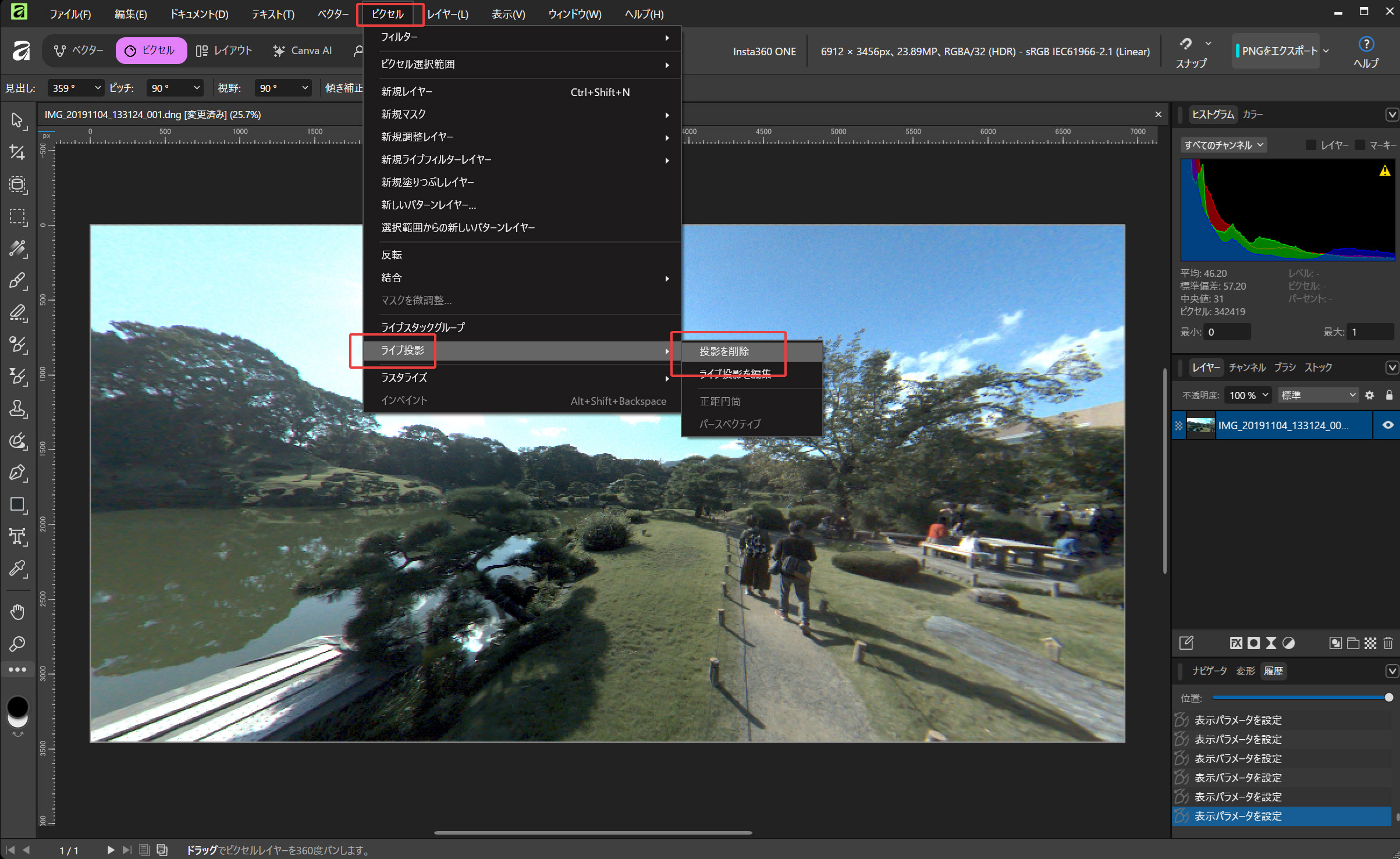The height and width of the screenshot is (859, 1400).
Task: Select the Hand (view) tool
Action: pos(17,611)
